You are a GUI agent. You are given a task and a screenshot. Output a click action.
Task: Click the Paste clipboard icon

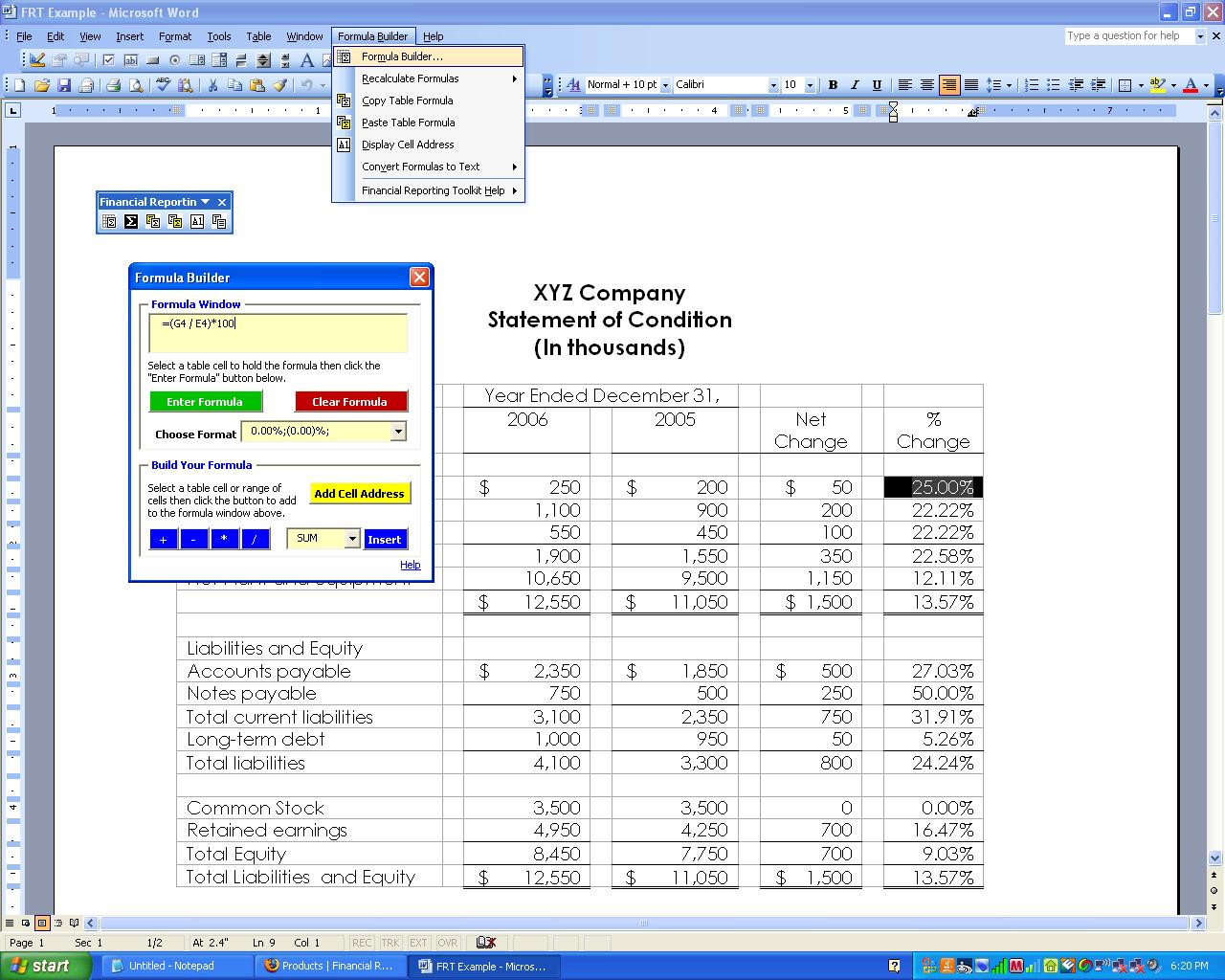(x=256, y=85)
